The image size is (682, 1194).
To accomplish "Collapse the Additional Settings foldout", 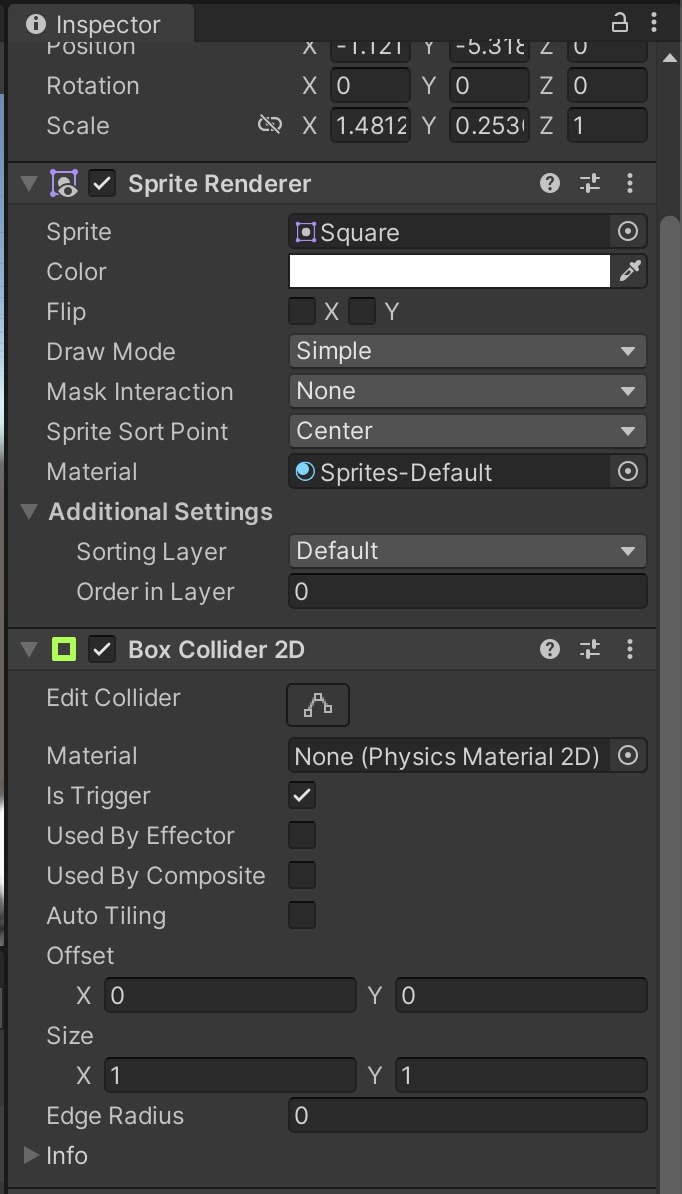I will [29, 512].
